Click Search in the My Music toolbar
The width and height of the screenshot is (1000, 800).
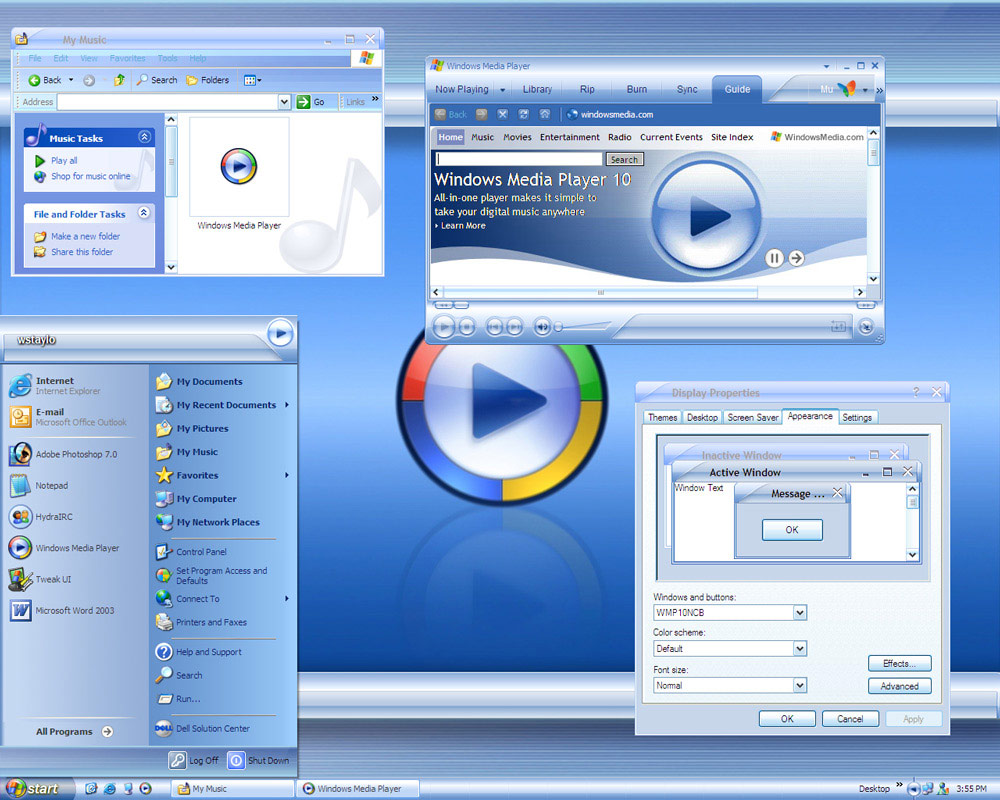157,80
